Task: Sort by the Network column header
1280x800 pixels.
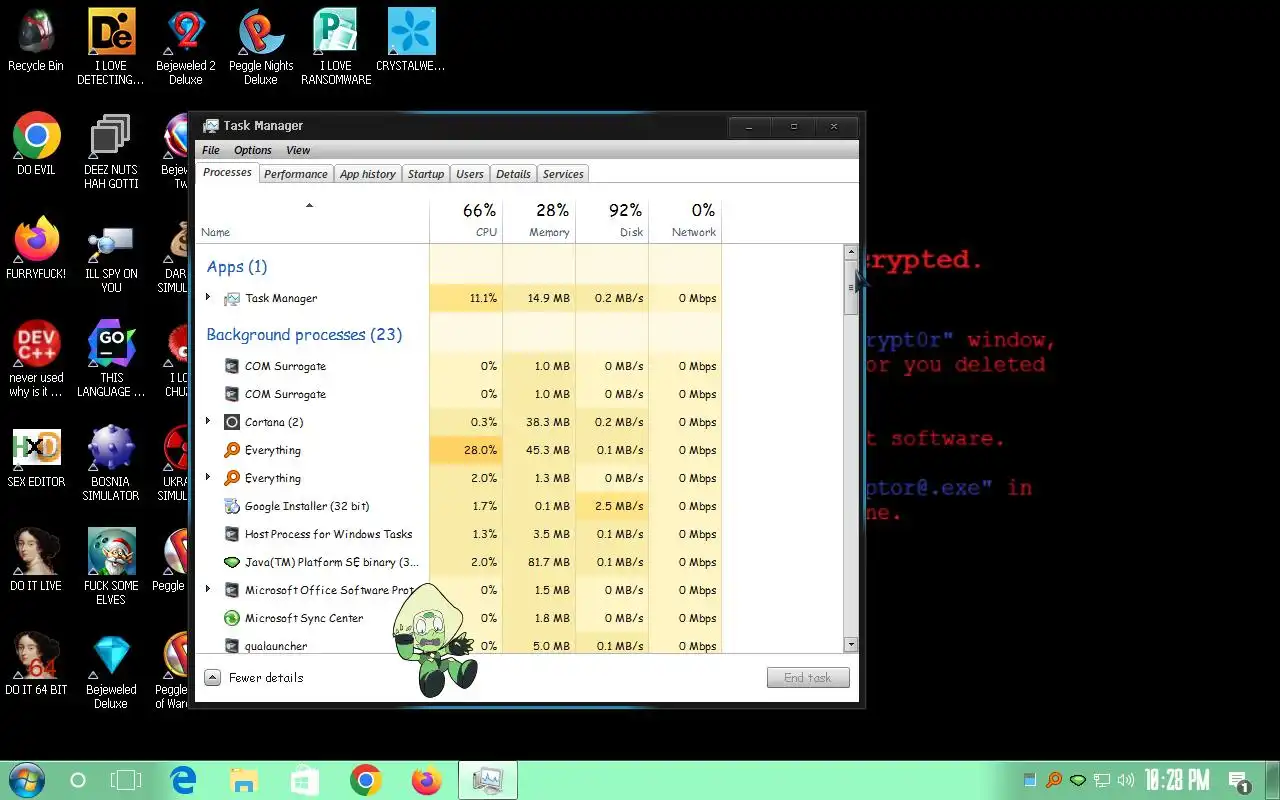Action: click(685, 220)
